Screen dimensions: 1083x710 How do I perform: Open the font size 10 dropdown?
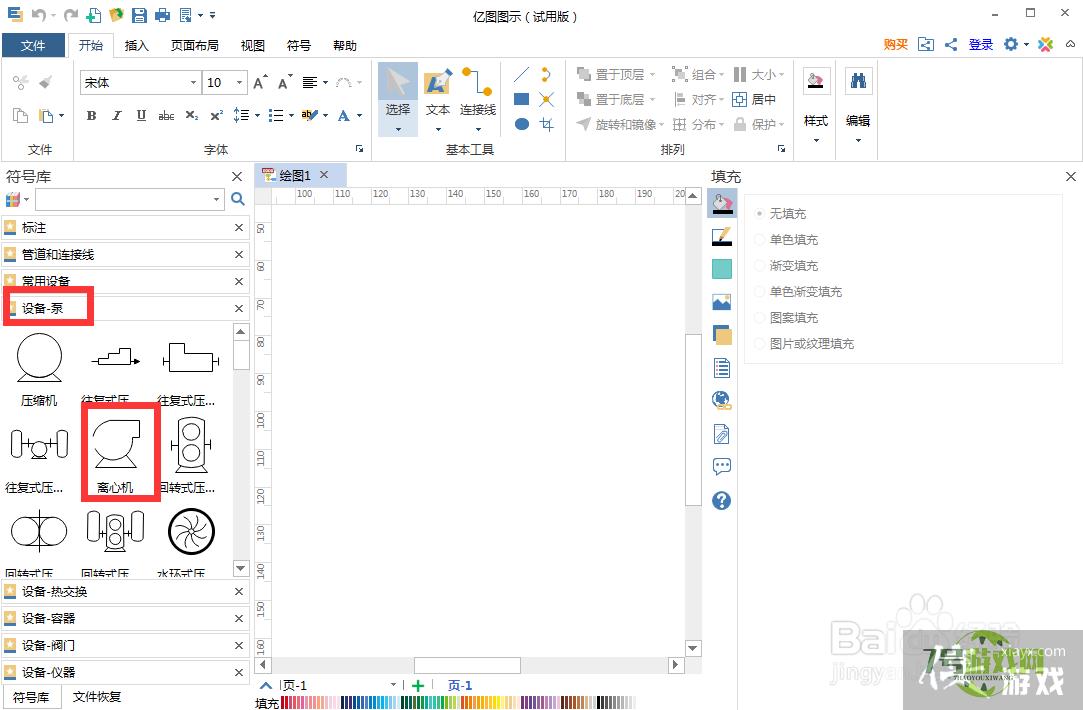pos(240,82)
